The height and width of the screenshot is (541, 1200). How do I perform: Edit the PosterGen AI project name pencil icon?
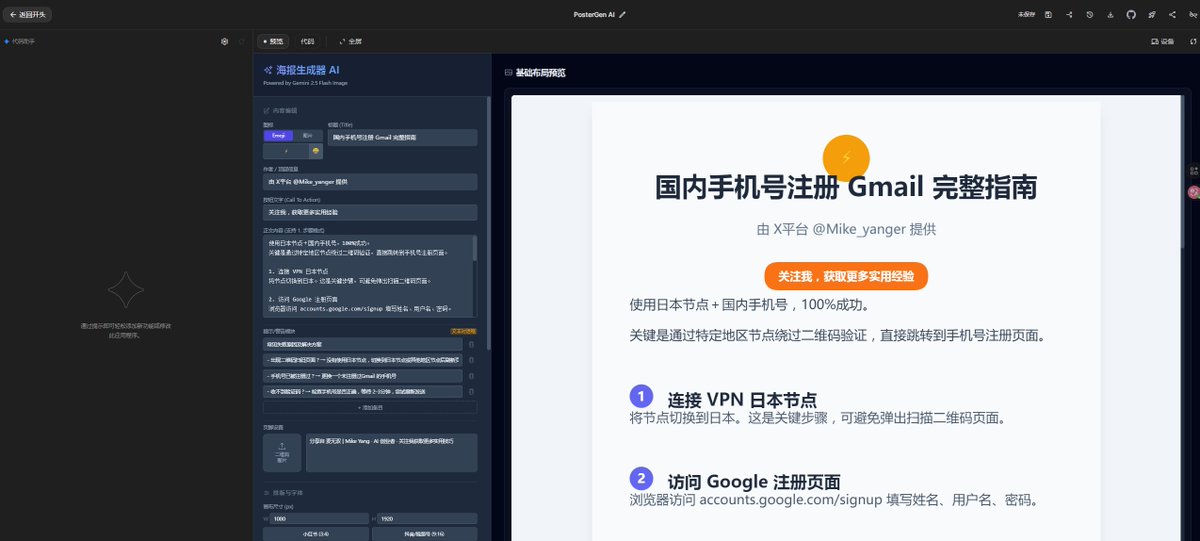623,15
